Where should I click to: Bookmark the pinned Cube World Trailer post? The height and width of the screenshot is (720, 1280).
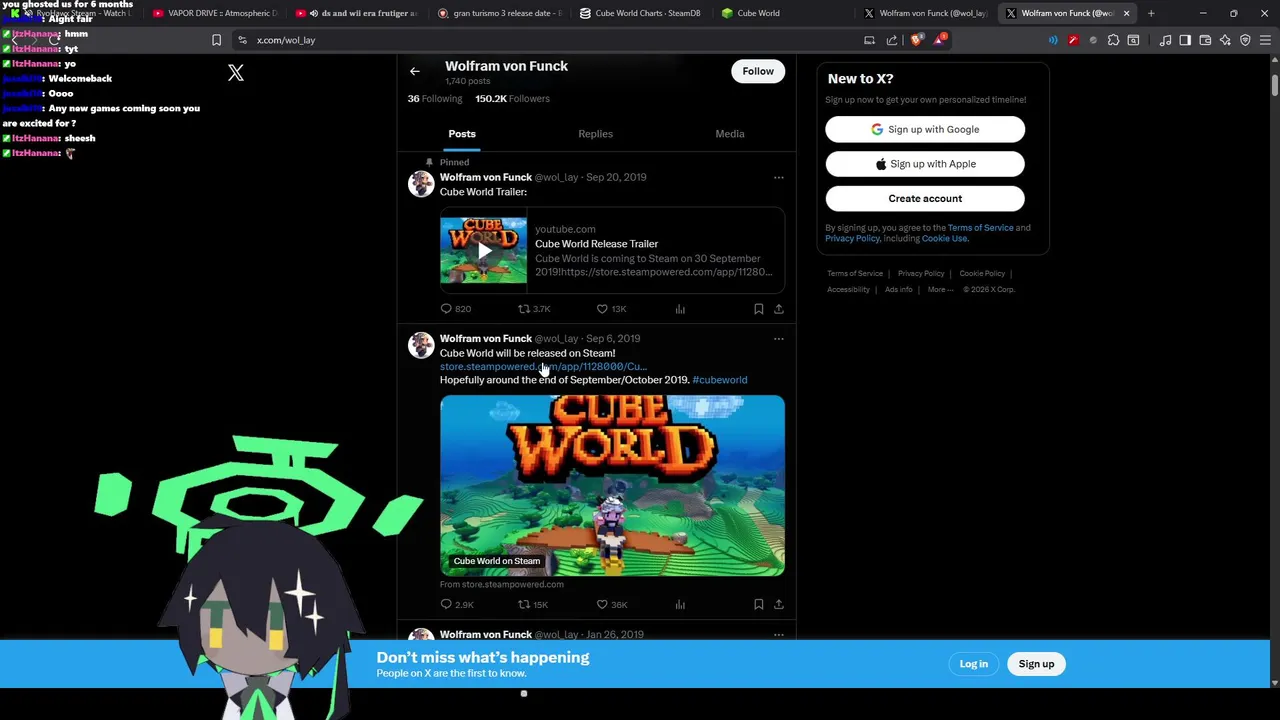758,309
